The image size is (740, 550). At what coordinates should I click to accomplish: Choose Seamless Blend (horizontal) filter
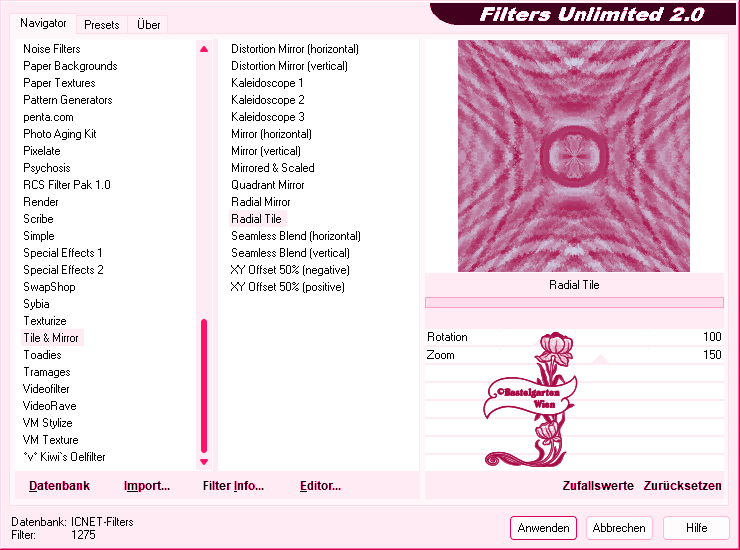pyautogui.click(x=296, y=236)
